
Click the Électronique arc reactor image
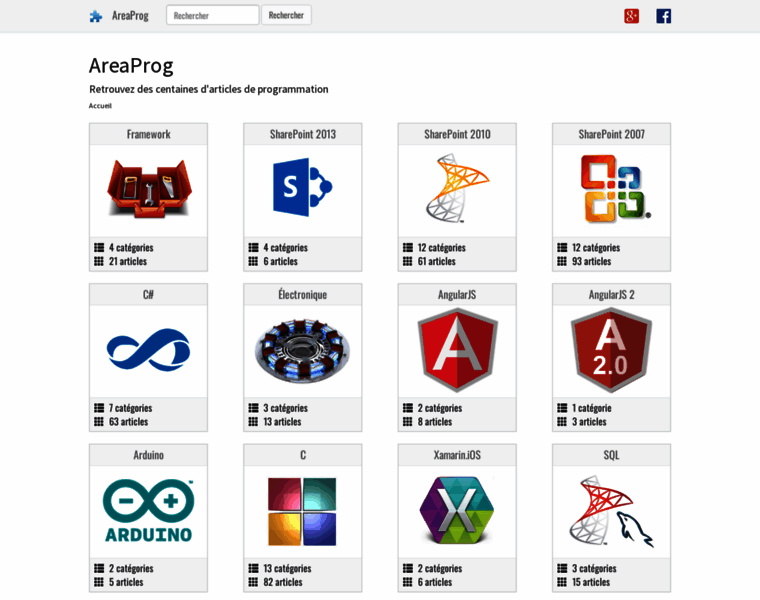(302, 350)
